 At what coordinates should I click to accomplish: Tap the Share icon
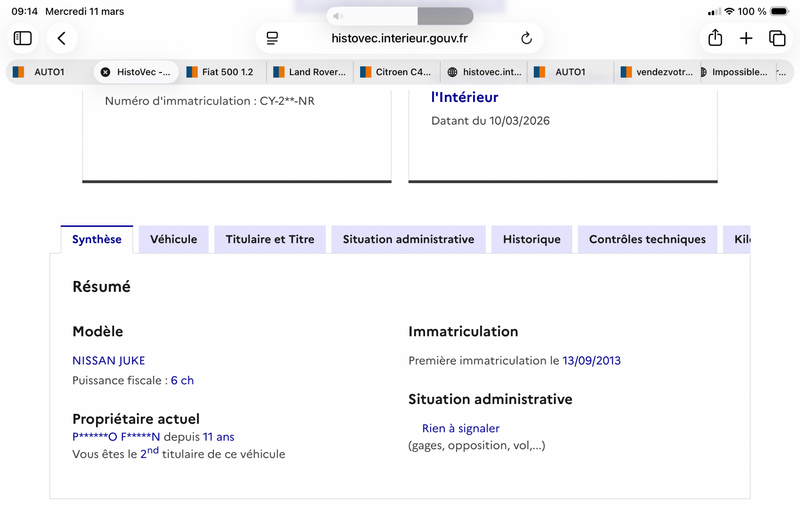click(x=715, y=38)
